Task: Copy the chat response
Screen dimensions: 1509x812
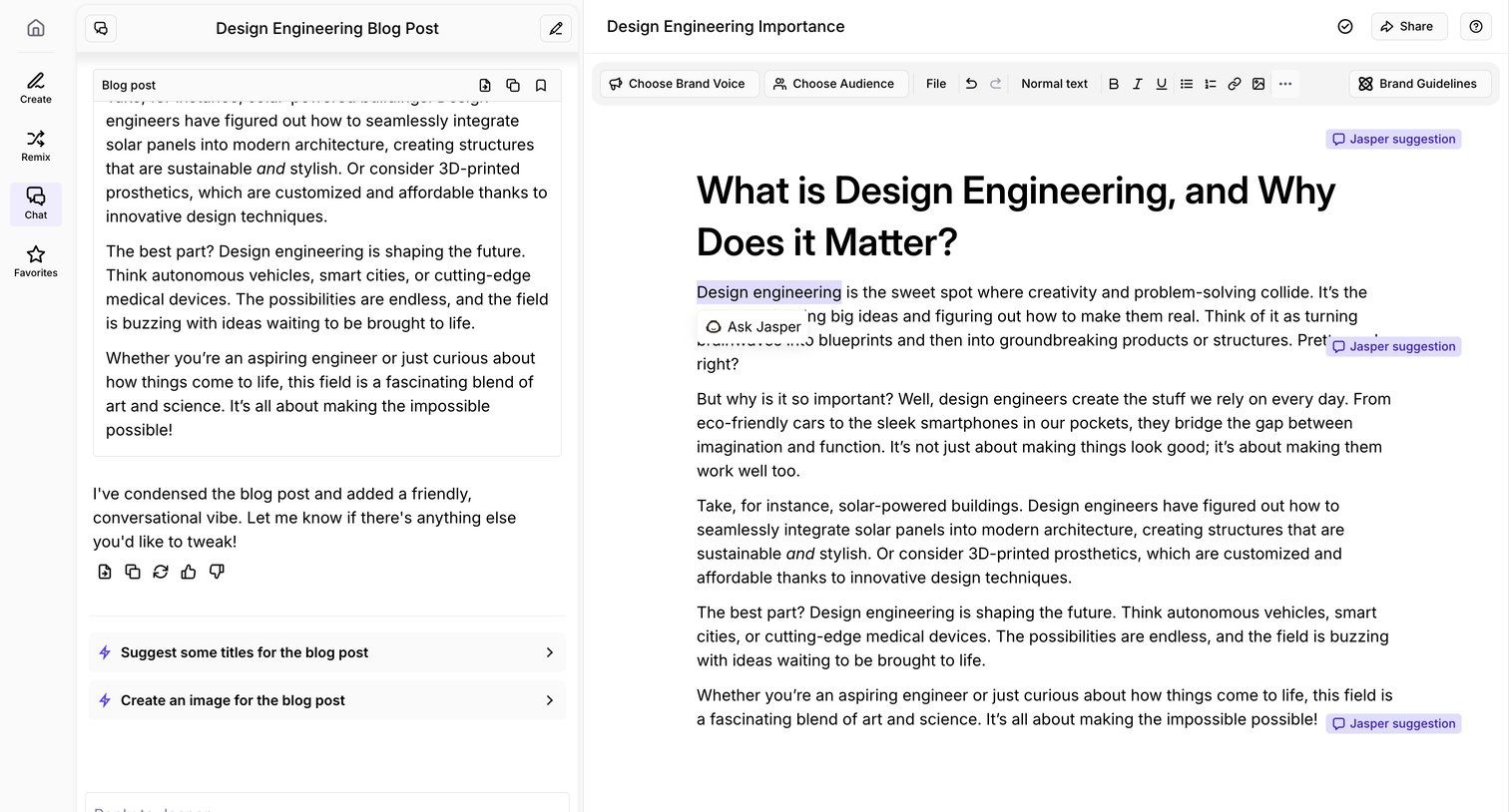Action: pyautogui.click(x=133, y=572)
